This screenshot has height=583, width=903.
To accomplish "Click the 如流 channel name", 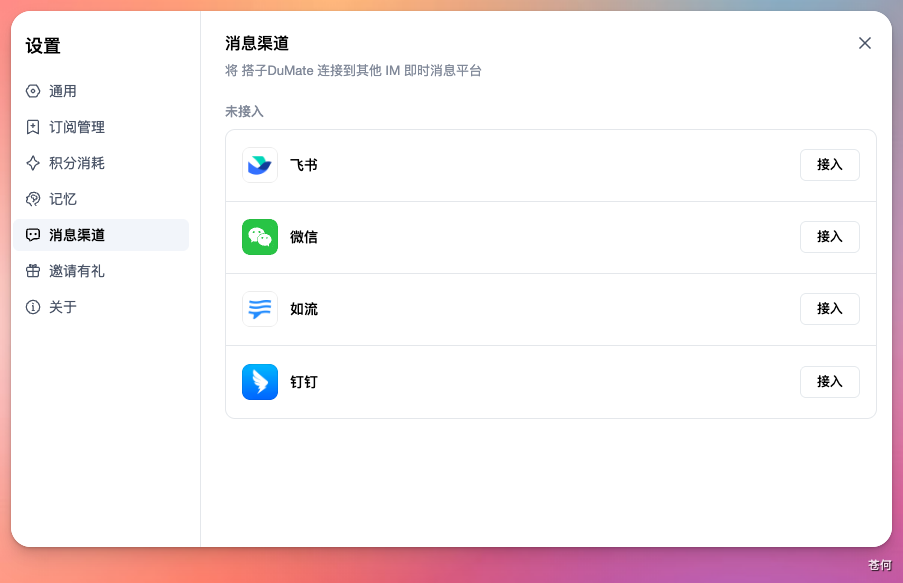I will click(x=303, y=309).
